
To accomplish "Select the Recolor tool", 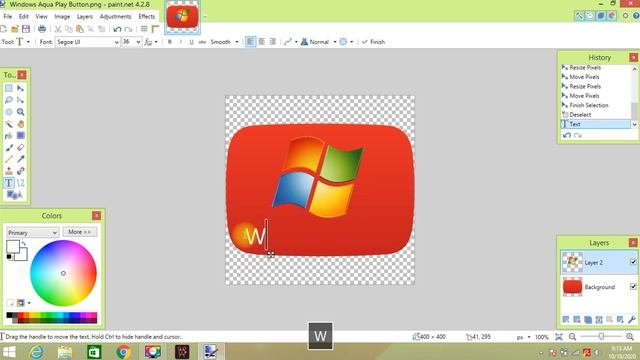I will tap(20, 171).
